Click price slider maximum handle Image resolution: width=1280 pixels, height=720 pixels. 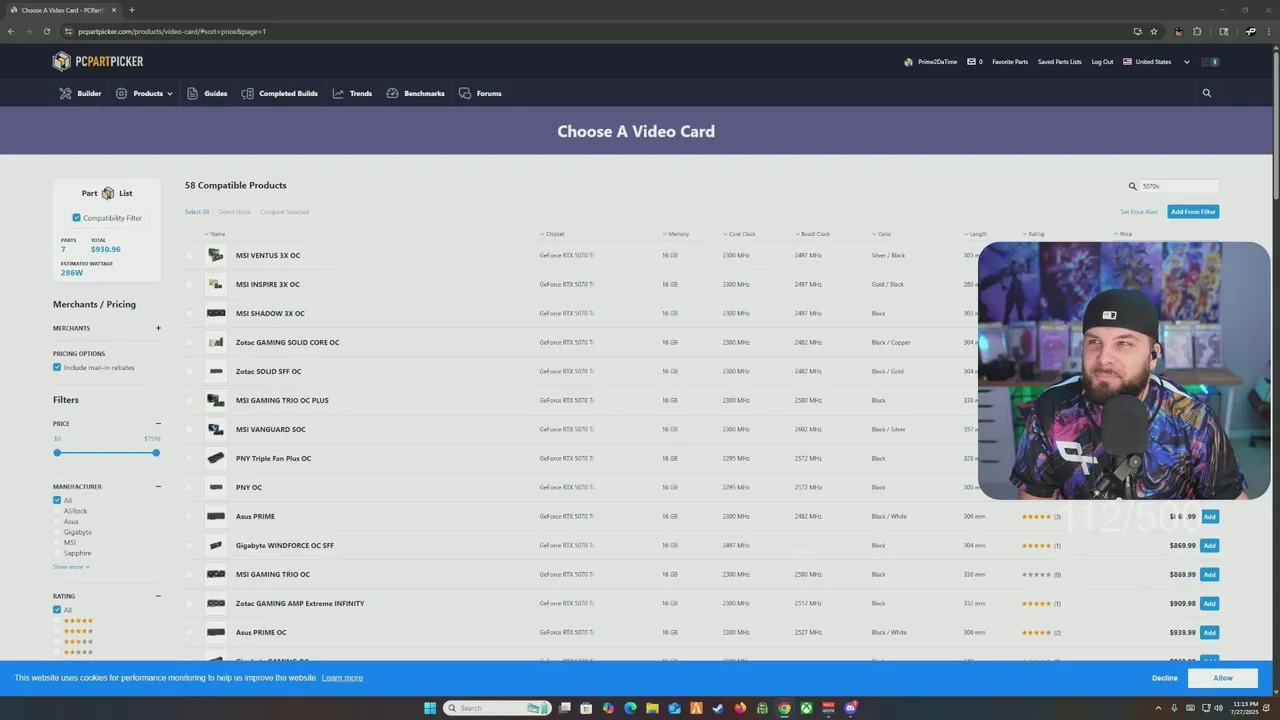156,453
